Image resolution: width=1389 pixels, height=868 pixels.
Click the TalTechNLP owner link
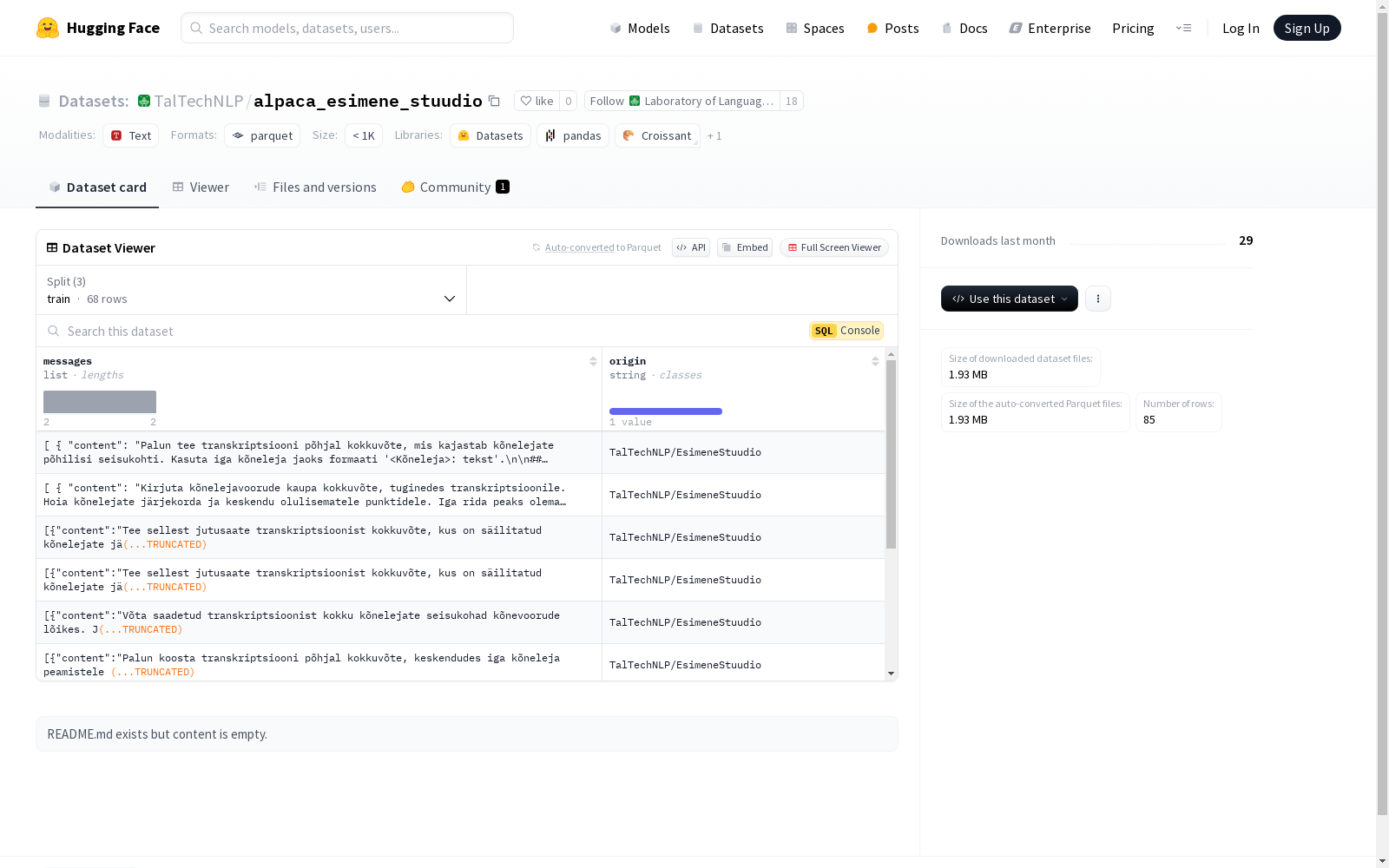(x=199, y=101)
